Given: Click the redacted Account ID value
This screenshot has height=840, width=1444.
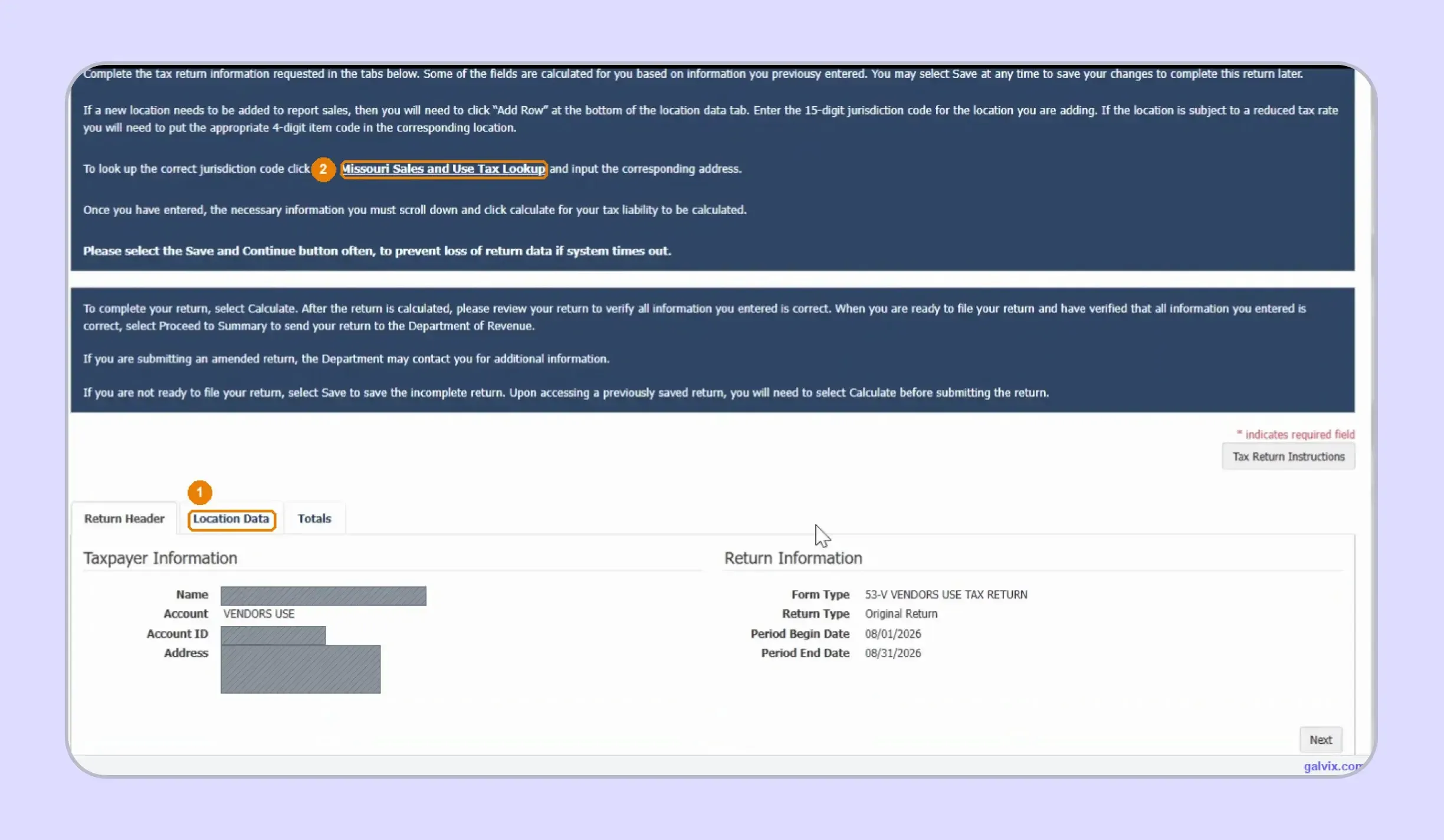Looking at the screenshot, I should [x=273, y=635].
